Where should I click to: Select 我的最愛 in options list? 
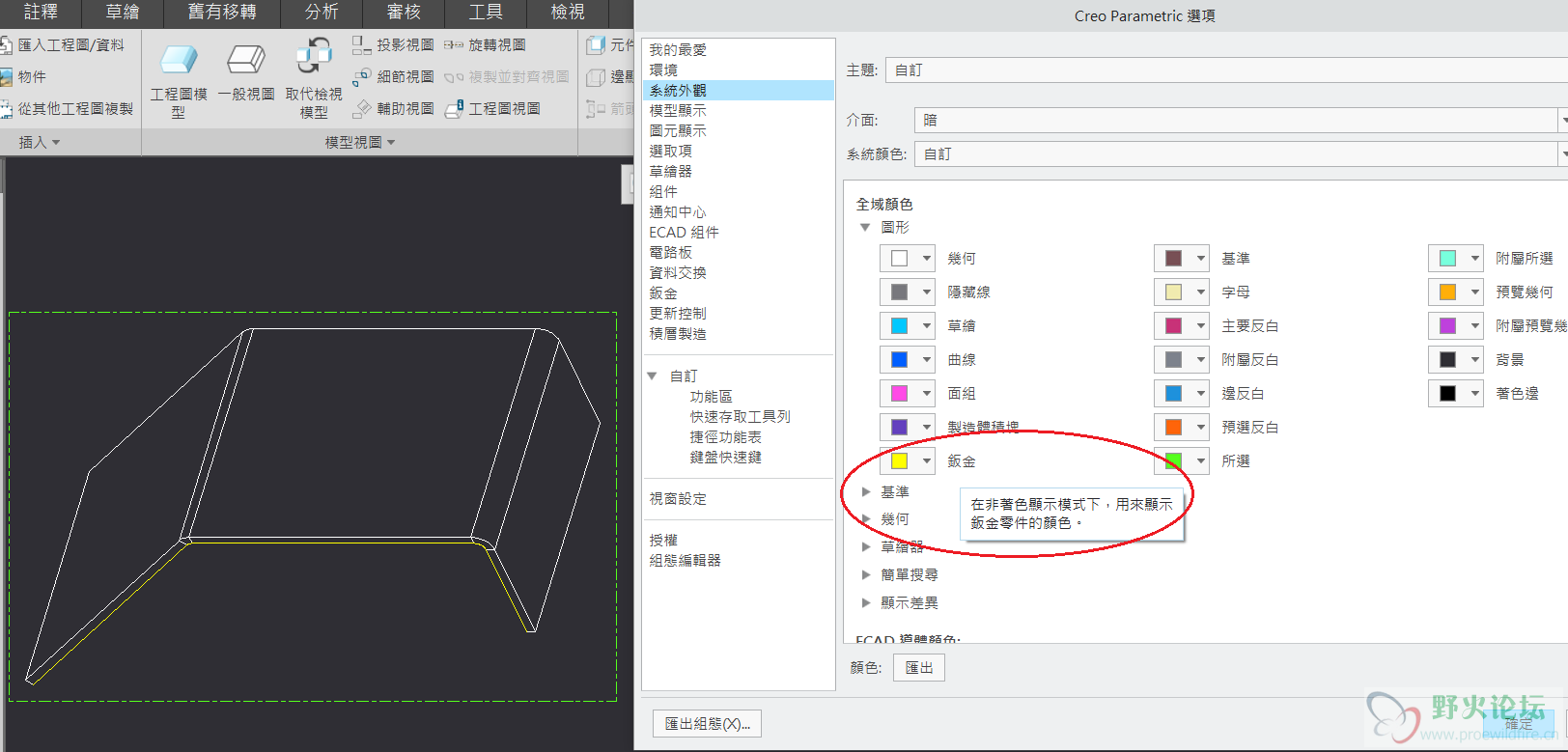click(738, 50)
